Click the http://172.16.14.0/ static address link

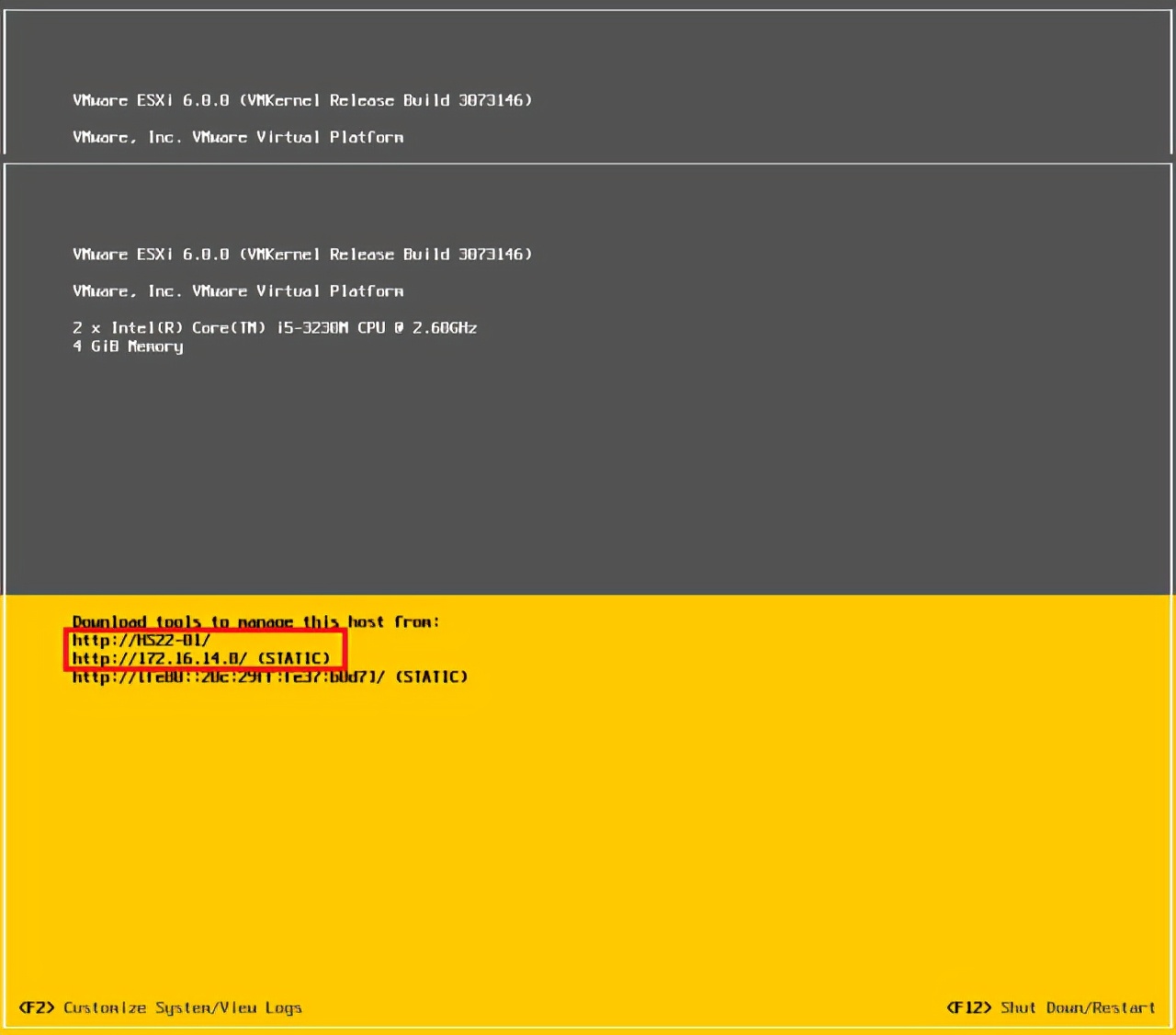(x=159, y=658)
